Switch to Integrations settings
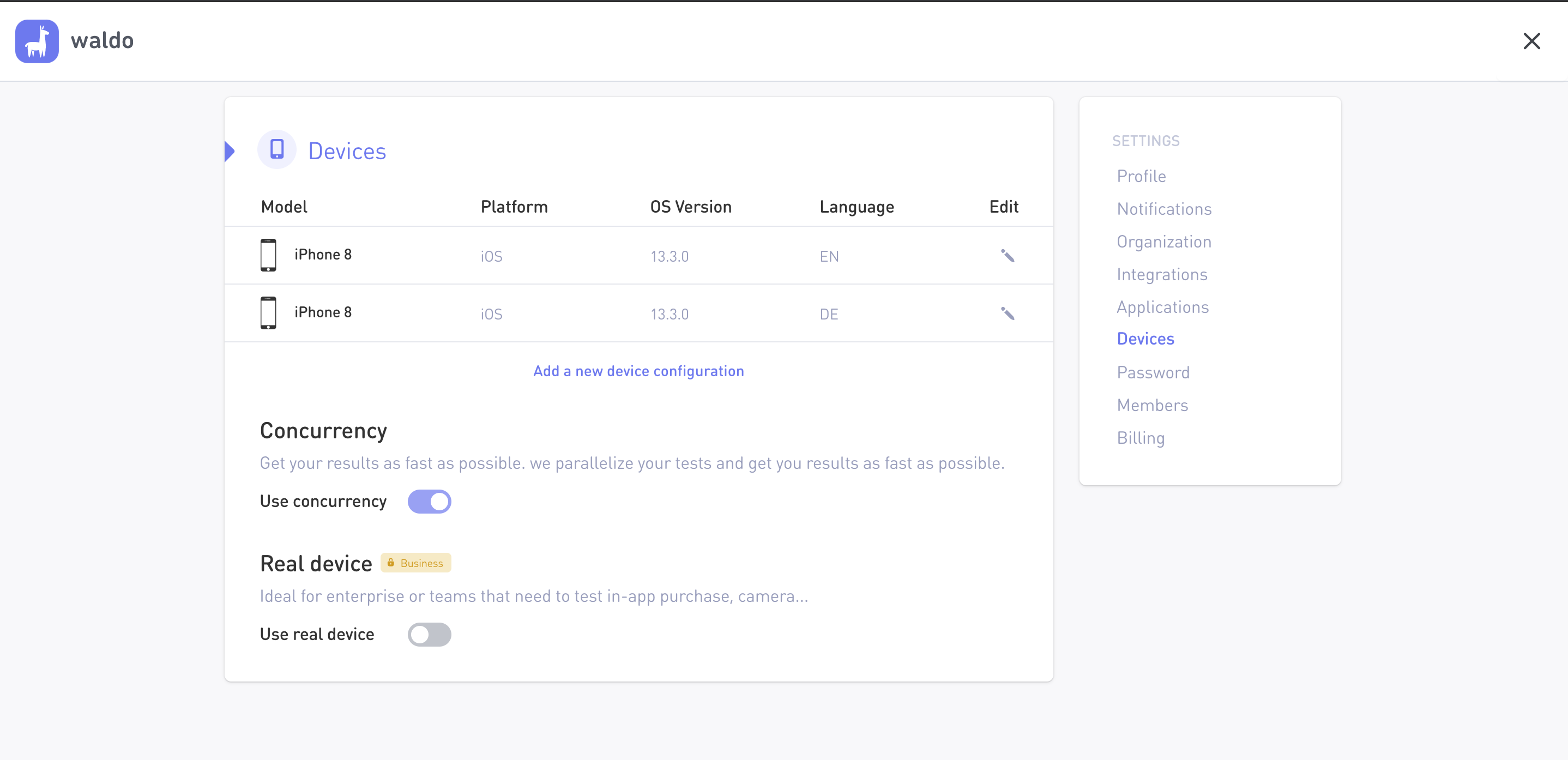The image size is (1568, 760). click(1161, 275)
